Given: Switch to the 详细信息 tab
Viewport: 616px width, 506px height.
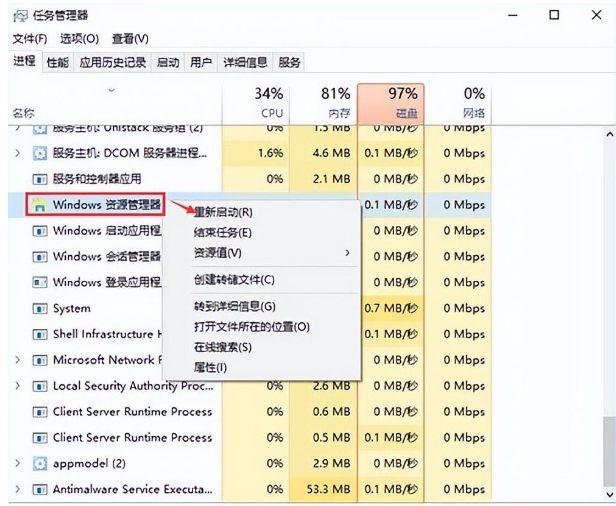Looking at the screenshot, I should 245,62.
